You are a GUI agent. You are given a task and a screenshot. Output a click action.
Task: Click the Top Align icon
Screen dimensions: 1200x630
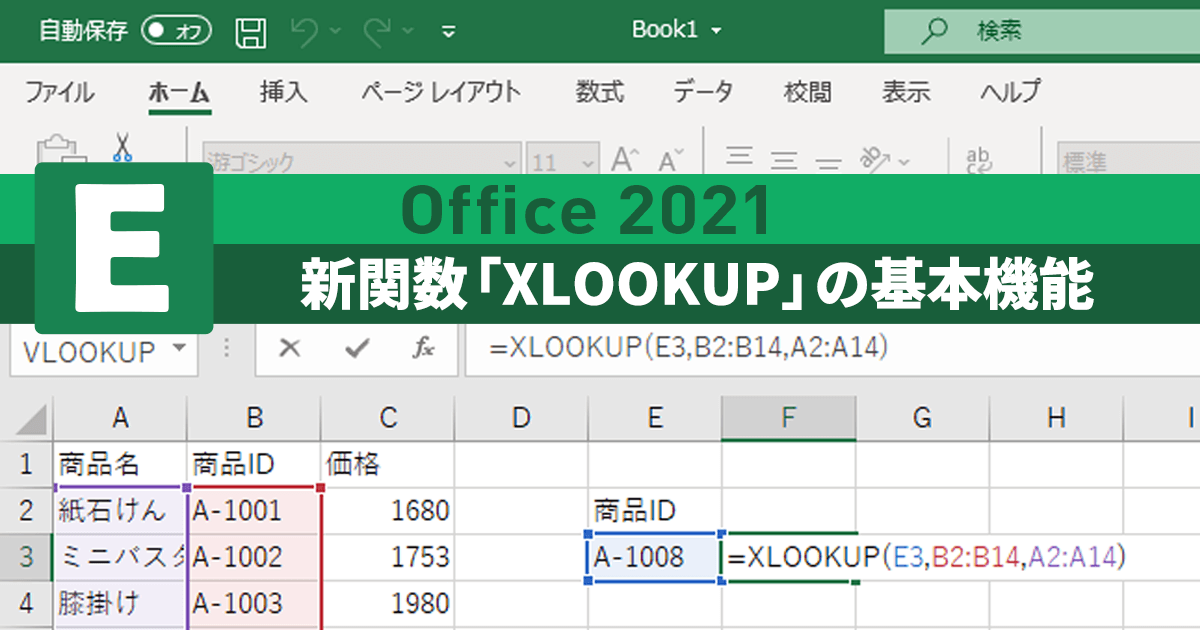tap(739, 158)
